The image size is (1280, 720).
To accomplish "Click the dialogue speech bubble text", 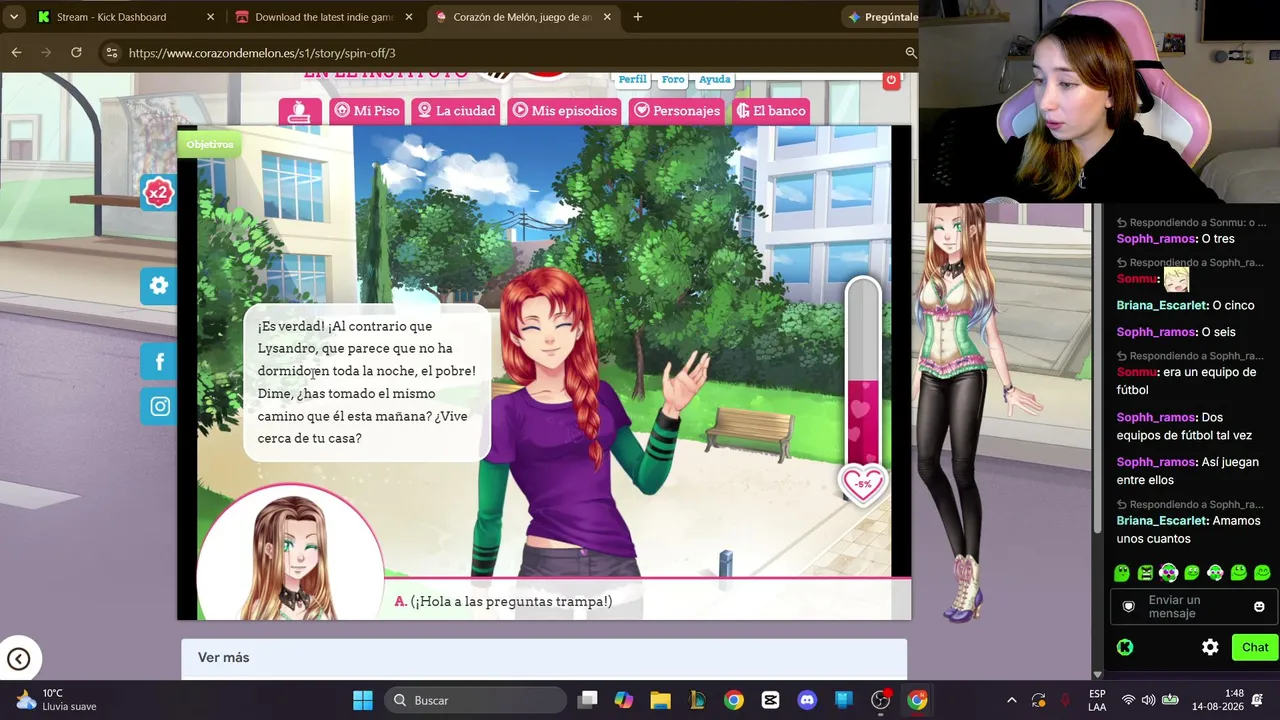I will tap(367, 382).
